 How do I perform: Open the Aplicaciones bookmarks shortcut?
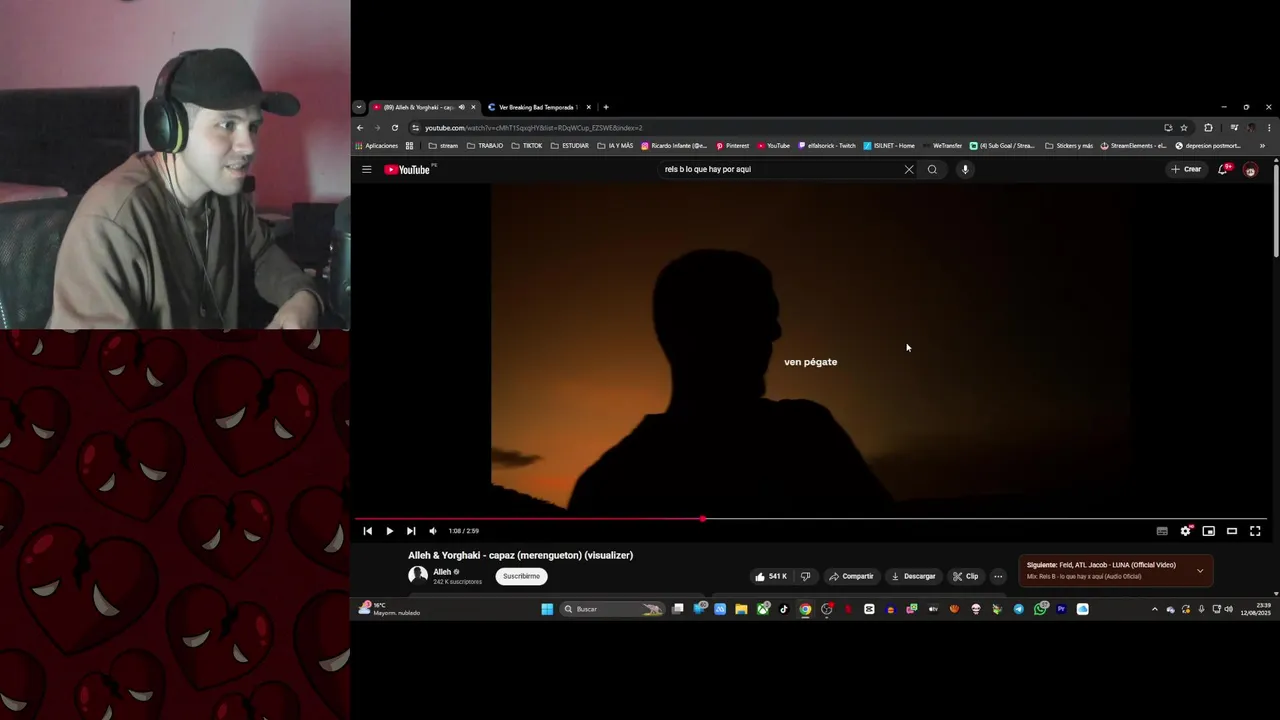point(376,146)
